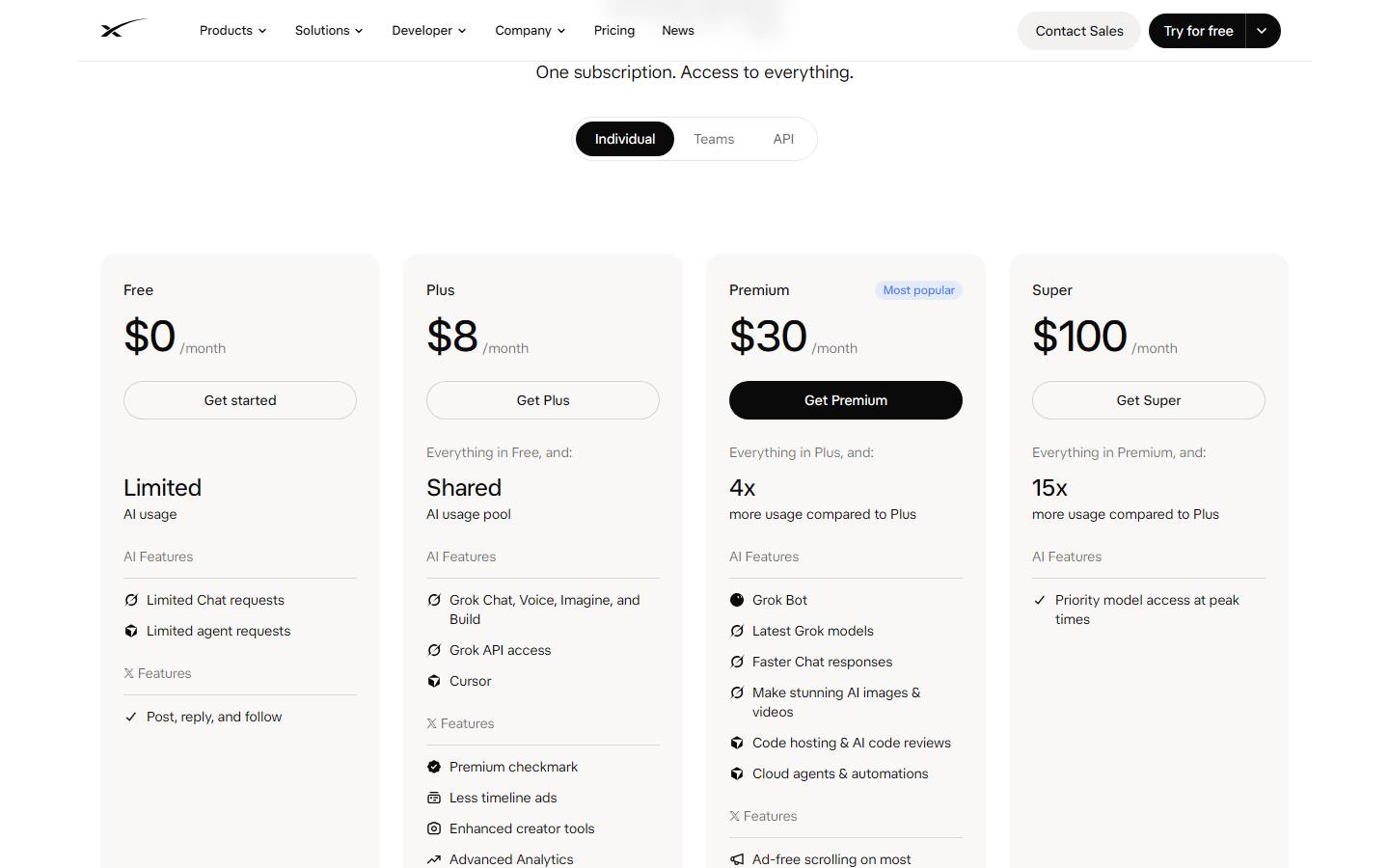Click the xAI logo in the header

coord(124,29)
